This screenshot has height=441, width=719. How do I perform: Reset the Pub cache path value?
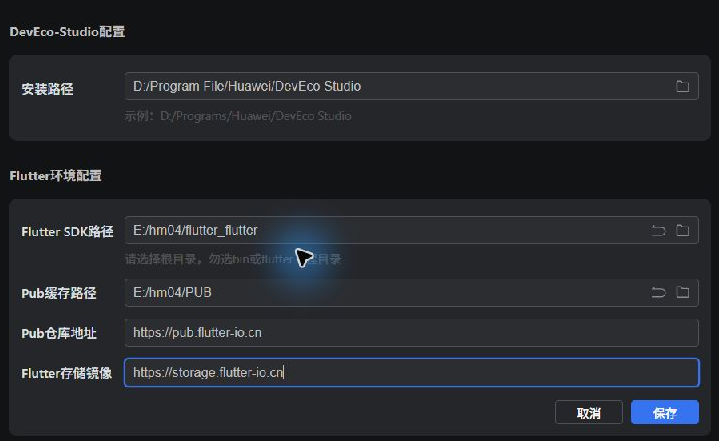click(x=658, y=292)
